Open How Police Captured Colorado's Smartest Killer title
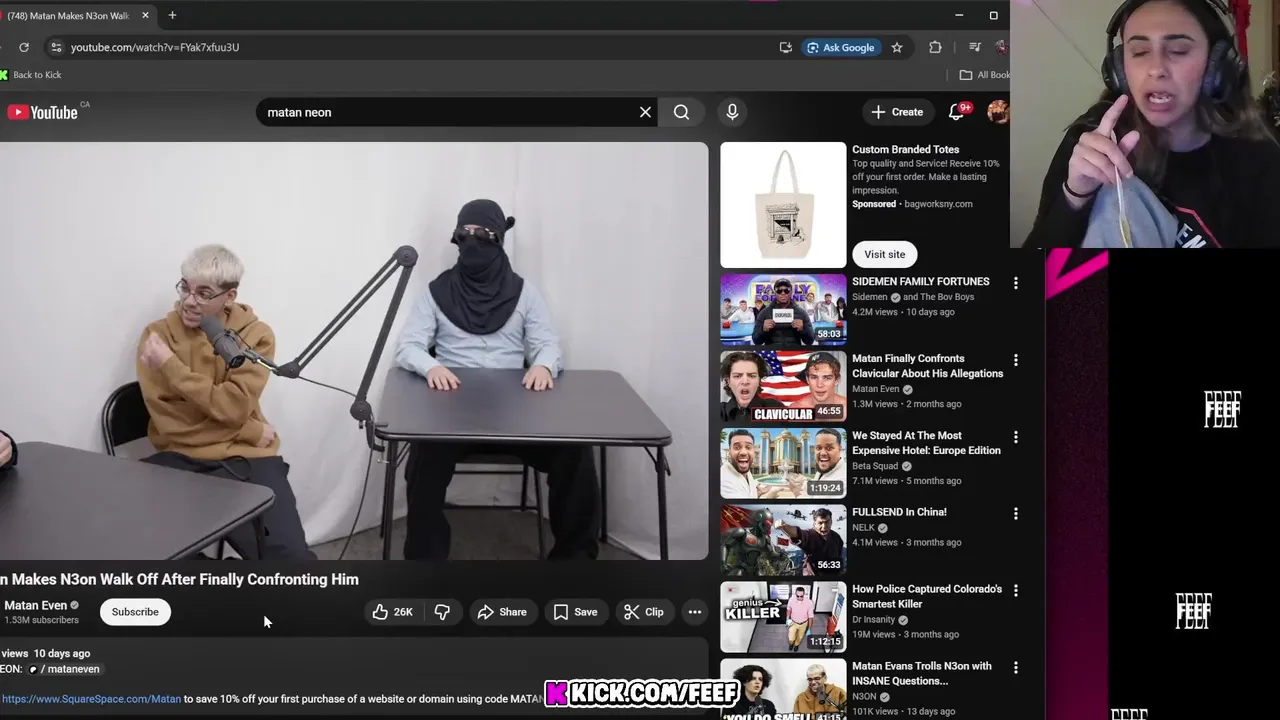 927,597
